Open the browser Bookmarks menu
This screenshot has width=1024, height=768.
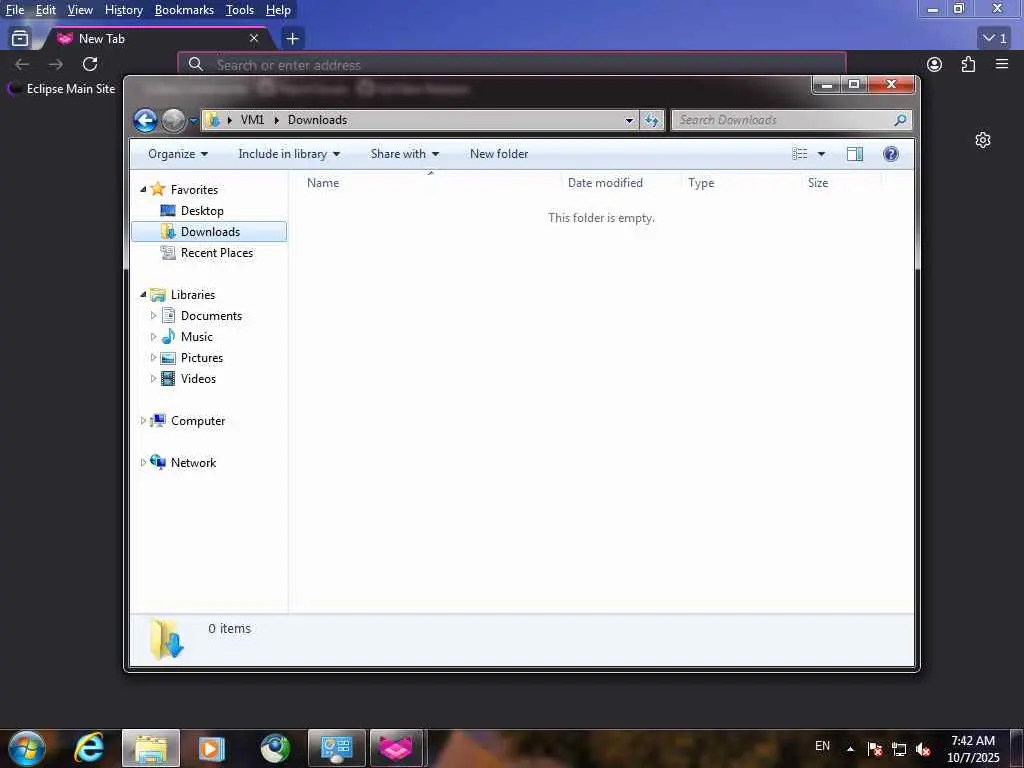coord(184,10)
